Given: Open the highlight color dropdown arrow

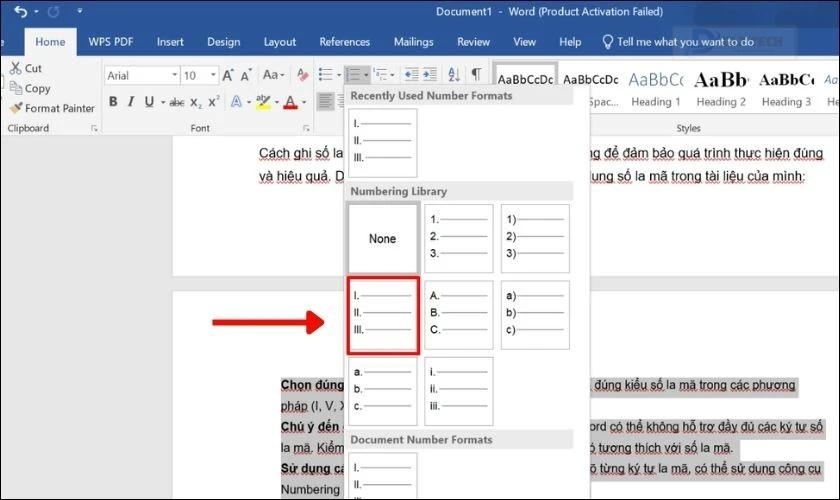Looking at the screenshot, I should pyautogui.click(x=277, y=102).
